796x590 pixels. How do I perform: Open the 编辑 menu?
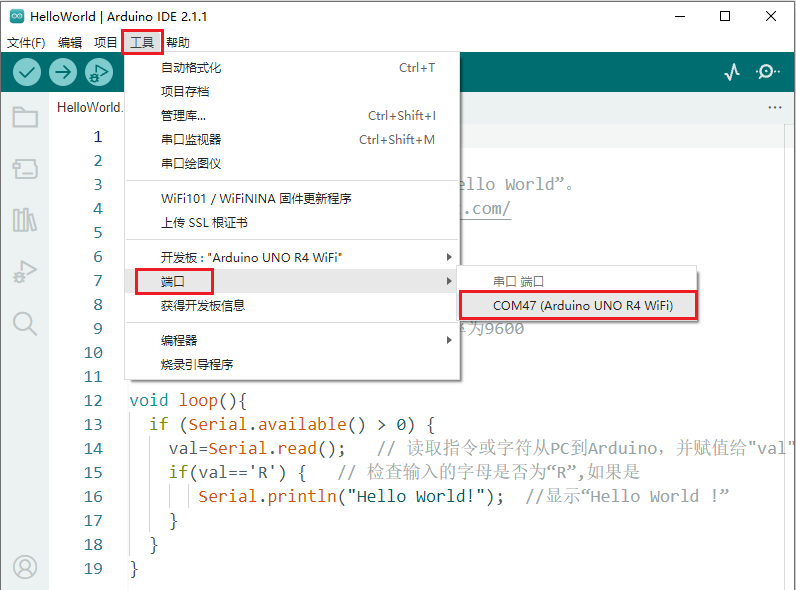(x=70, y=42)
